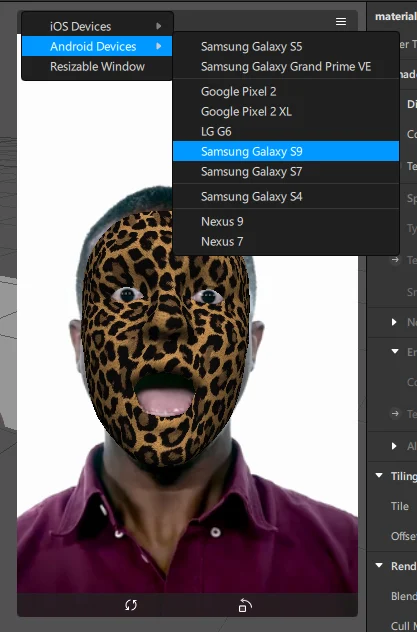The width and height of the screenshot is (417, 632).
Task: Select Samsung Galaxy Grand Prime VE
Action: tap(286, 67)
